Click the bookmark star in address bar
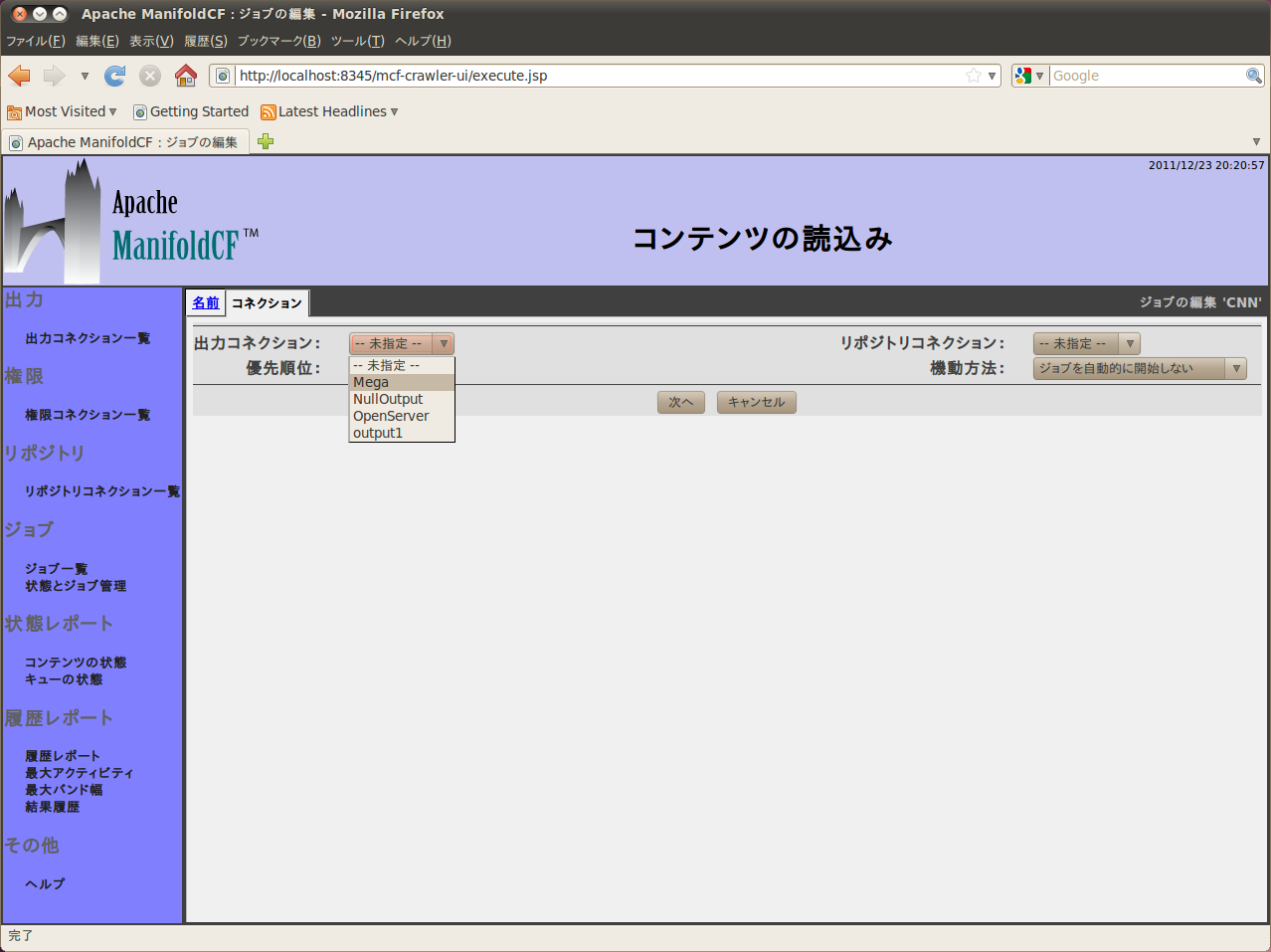Image resolution: width=1271 pixels, height=952 pixels. click(973, 76)
